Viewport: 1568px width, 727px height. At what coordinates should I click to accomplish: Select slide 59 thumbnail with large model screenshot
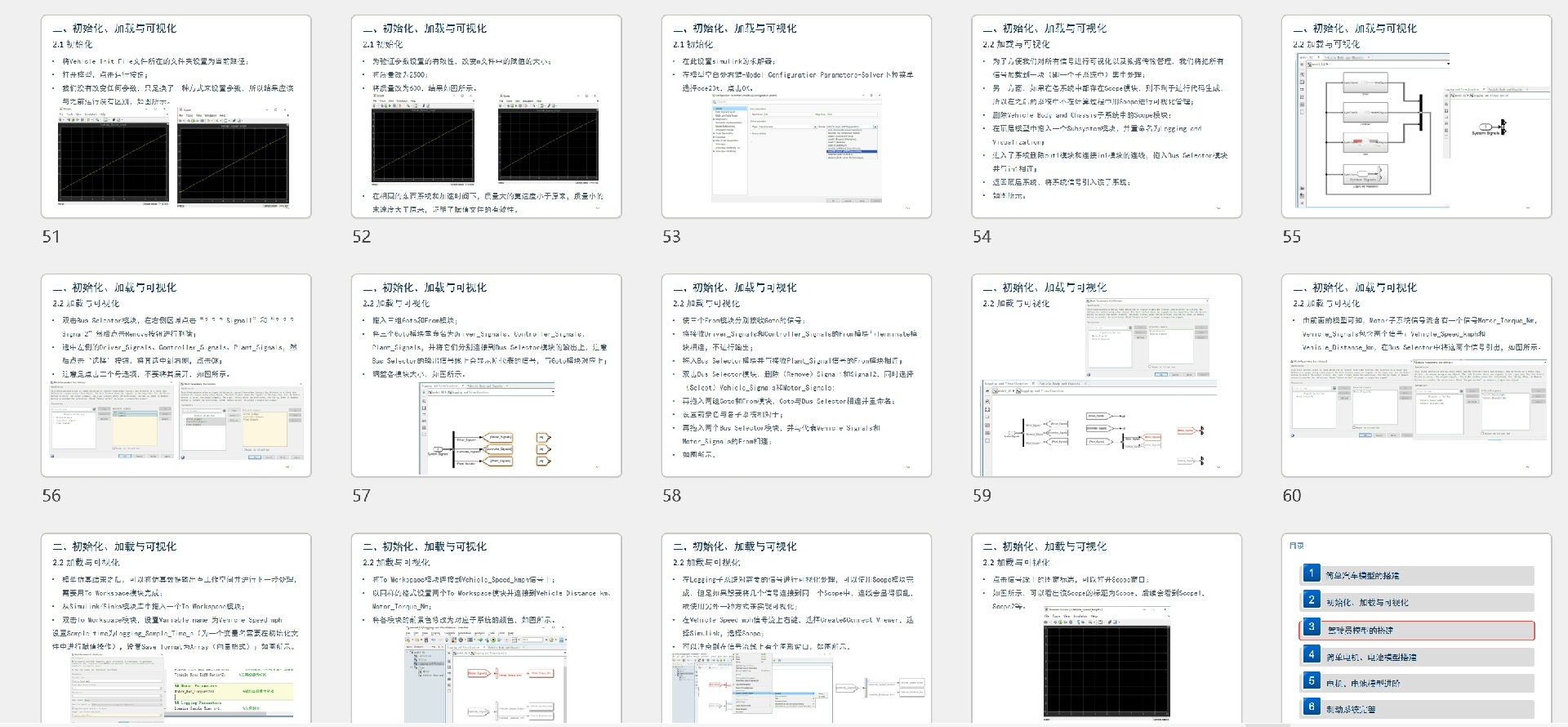click(x=1107, y=376)
